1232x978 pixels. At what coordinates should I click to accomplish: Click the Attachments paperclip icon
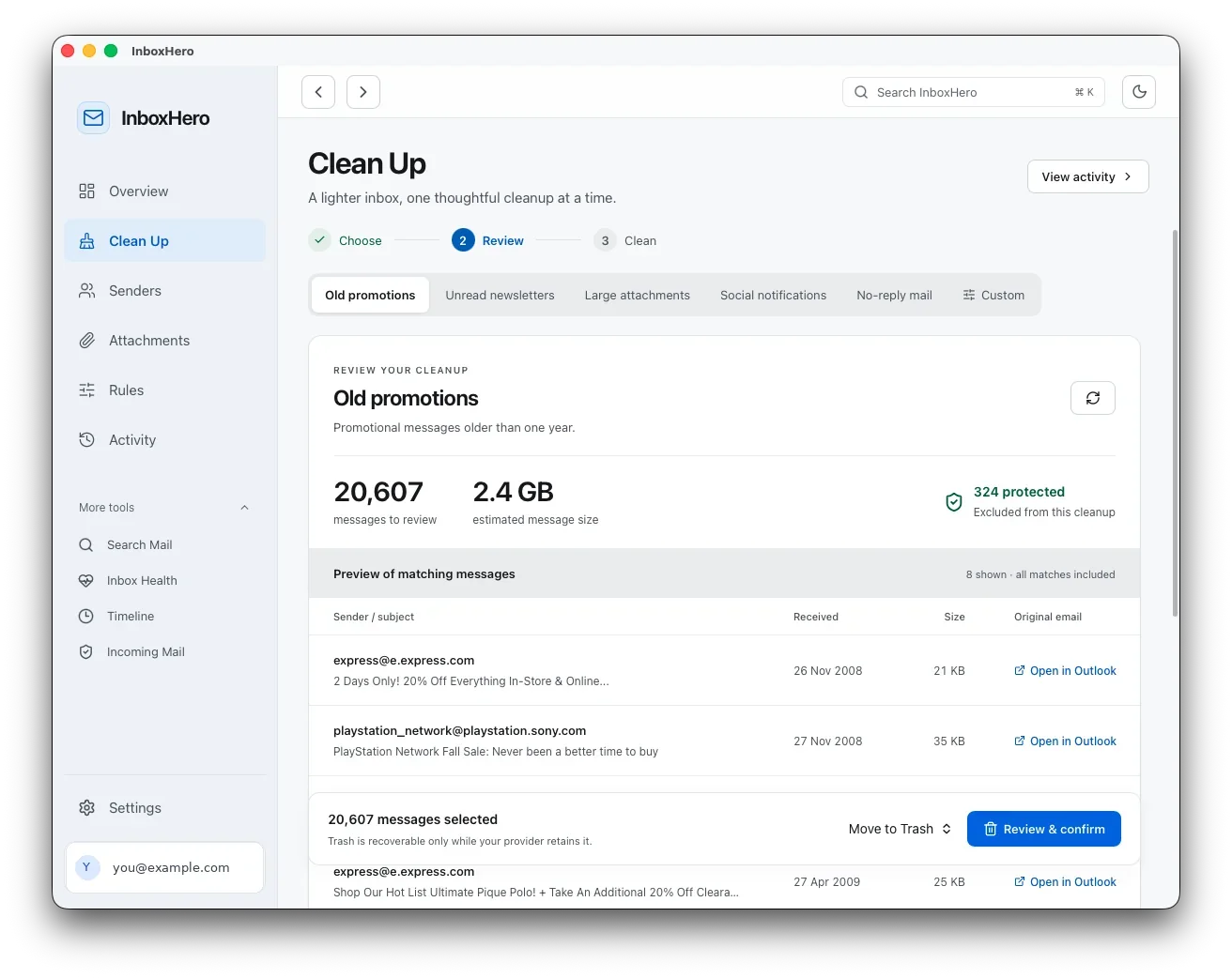(x=86, y=341)
